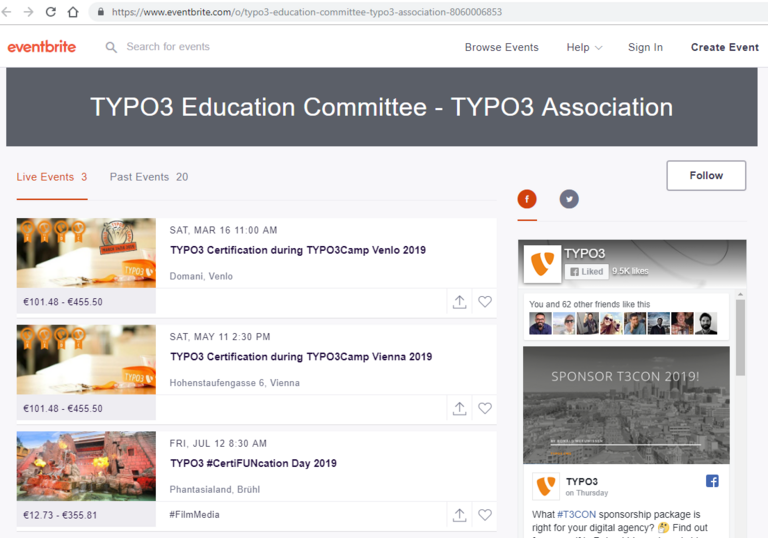This screenshot has width=768, height=538.
Task: Switch to the Live Events tab
Action: pyautogui.click(x=52, y=177)
